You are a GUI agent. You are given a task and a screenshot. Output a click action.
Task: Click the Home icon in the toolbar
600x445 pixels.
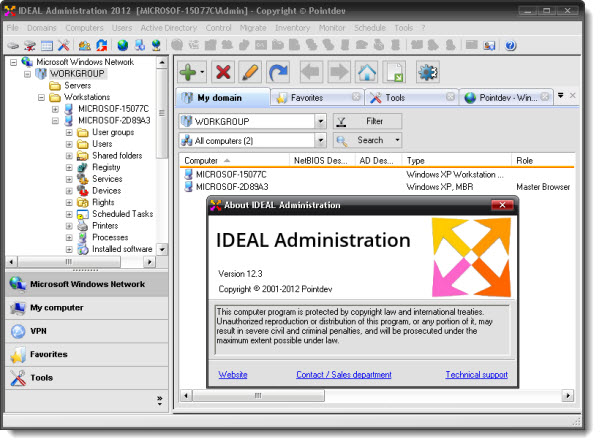tap(367, 72)
